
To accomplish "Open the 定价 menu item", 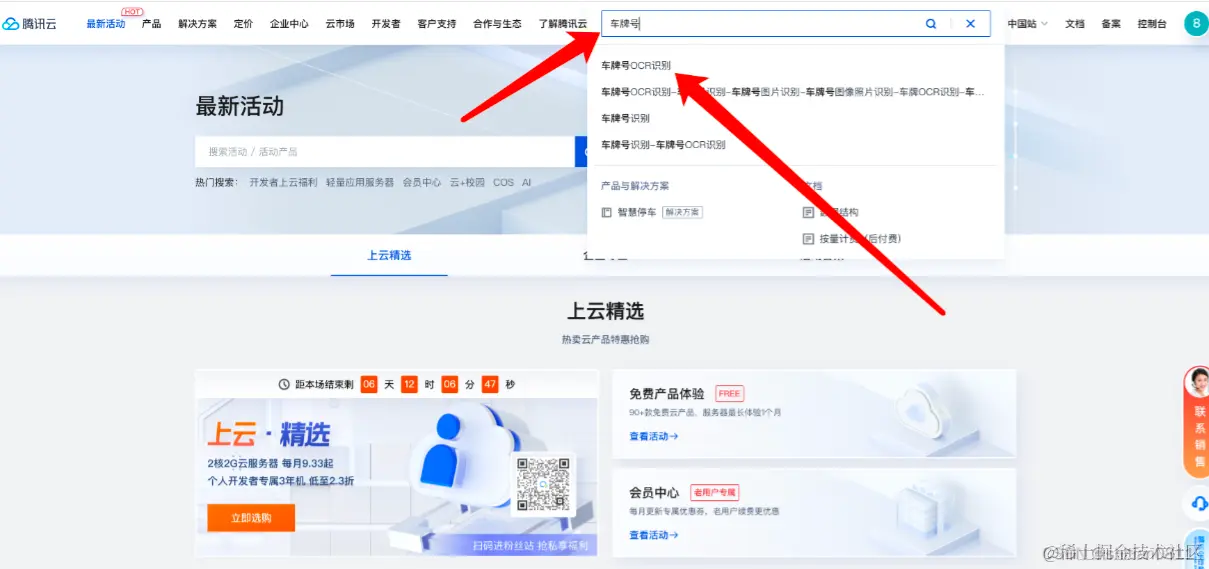I will pyautogui.click(x=243, y=23).
